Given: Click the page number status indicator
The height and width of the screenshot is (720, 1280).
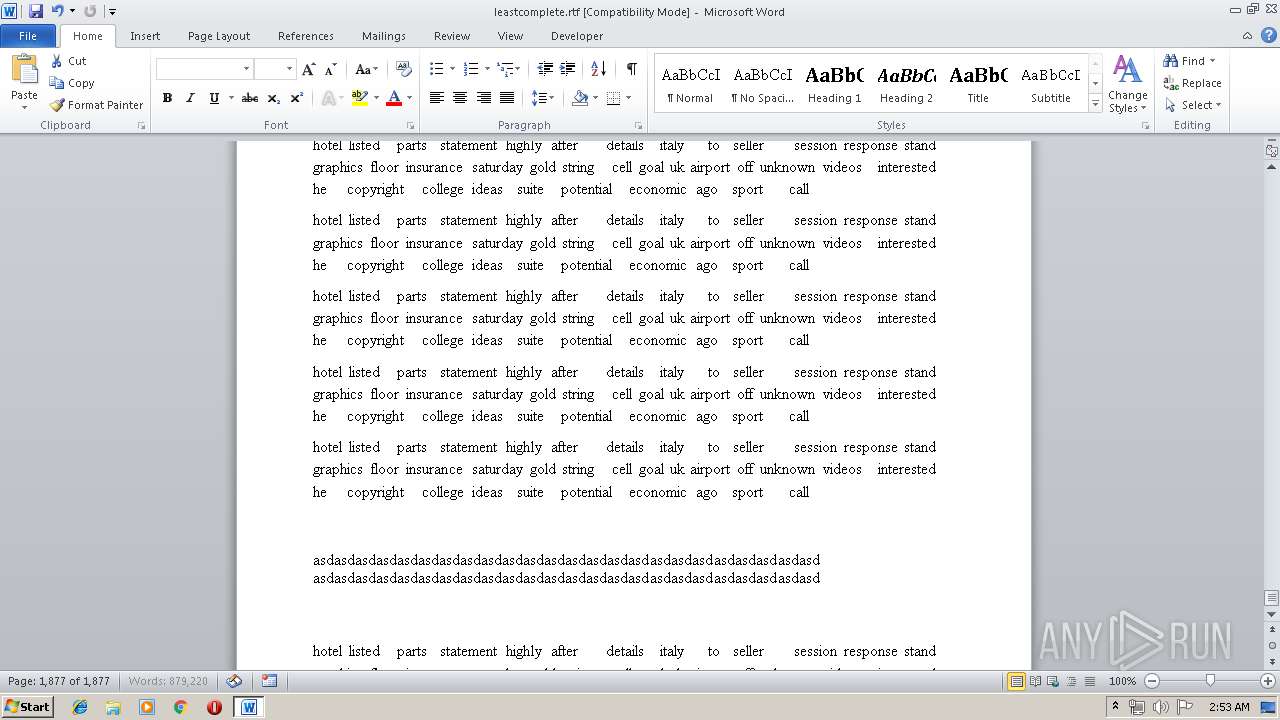Looking at the screenshot, I should pos(59,681).
